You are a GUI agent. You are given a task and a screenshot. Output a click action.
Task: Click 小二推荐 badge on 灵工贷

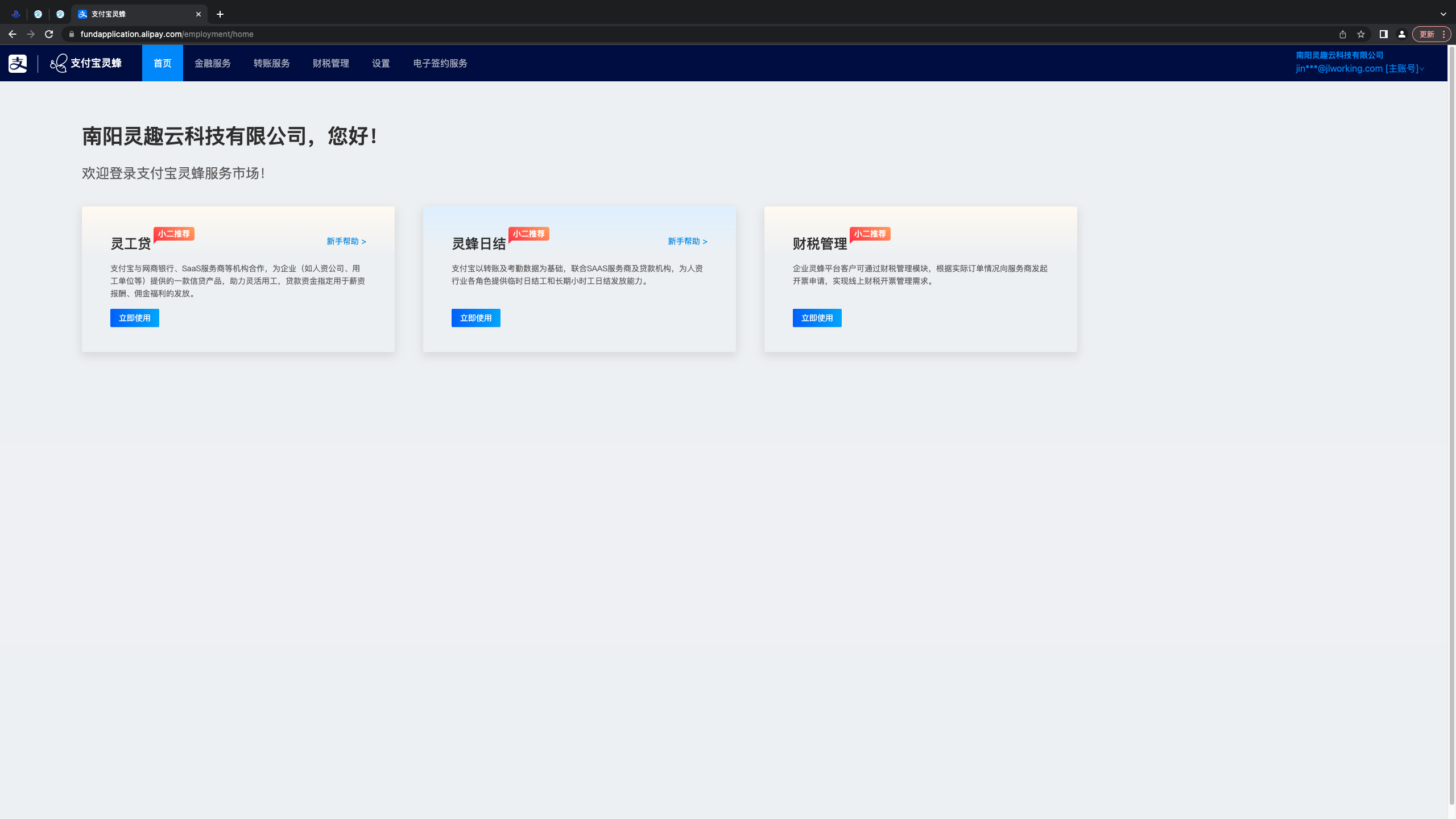point(174,234)
